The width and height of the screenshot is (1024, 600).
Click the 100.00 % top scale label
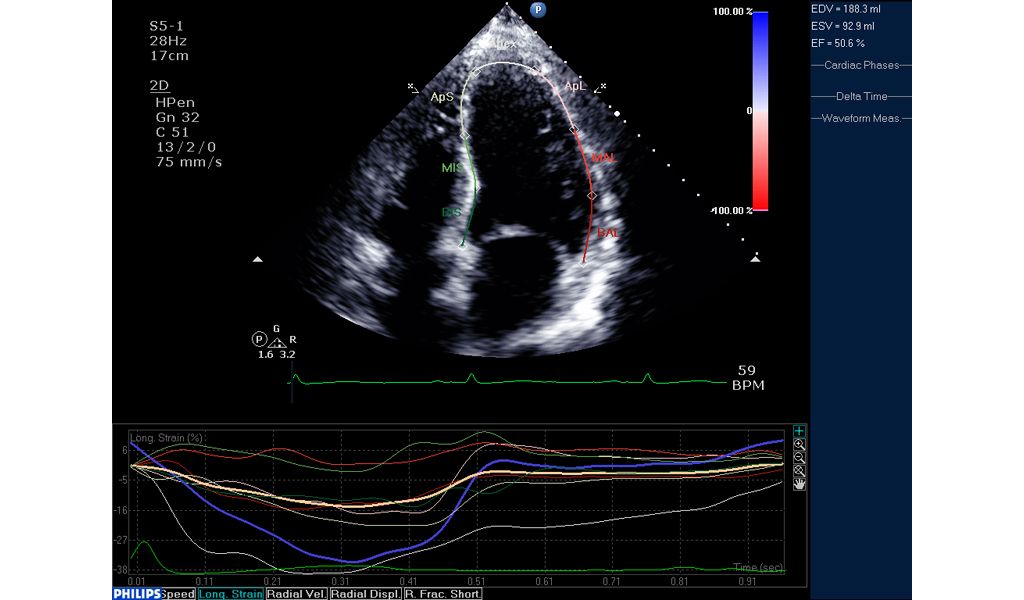(x=732, y=12)
